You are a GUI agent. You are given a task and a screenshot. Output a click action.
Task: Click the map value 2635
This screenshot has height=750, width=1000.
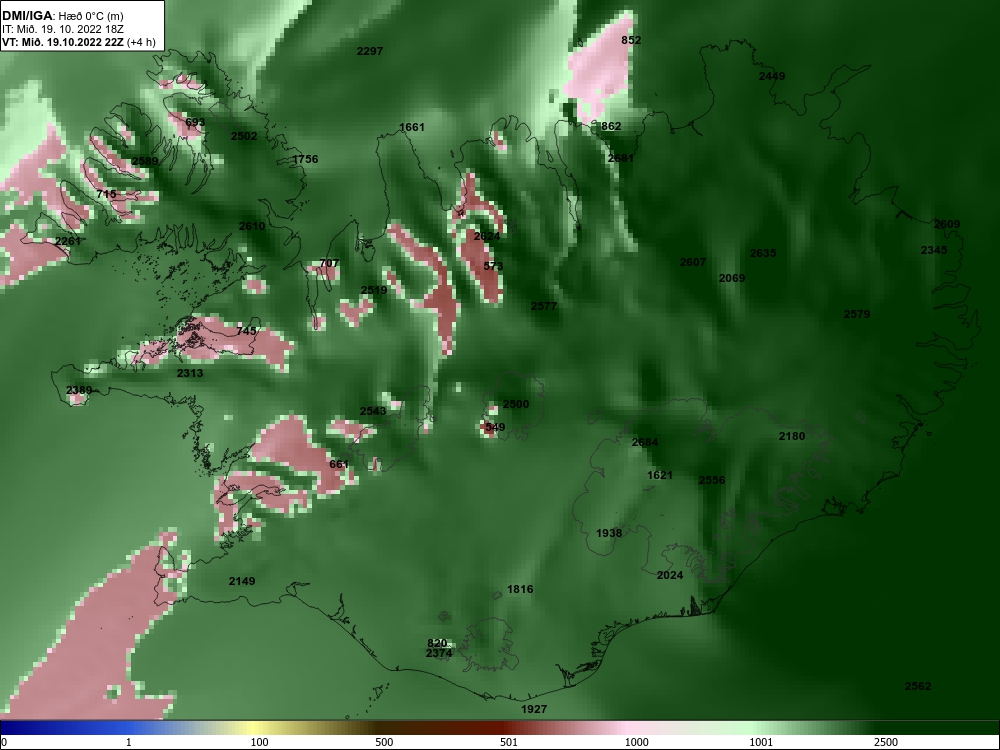point(763,253)
